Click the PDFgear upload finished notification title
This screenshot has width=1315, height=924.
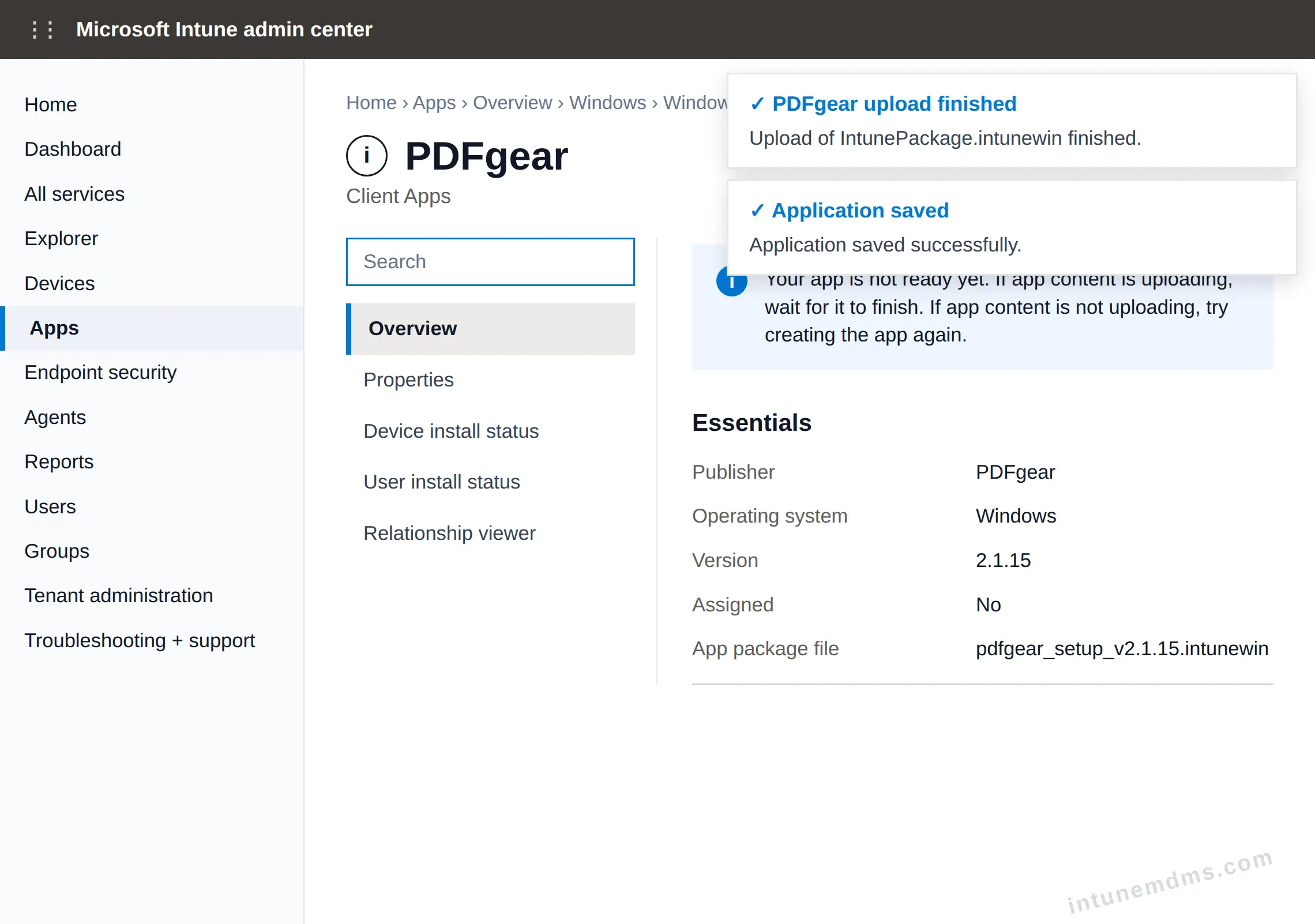coord(894,104)
